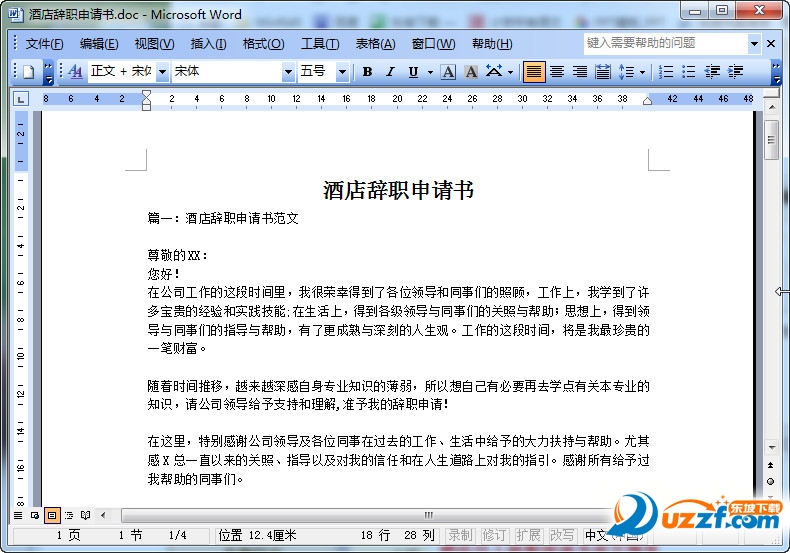
Task: Click the first line indent marker on ruler
Action: (146, 94)
